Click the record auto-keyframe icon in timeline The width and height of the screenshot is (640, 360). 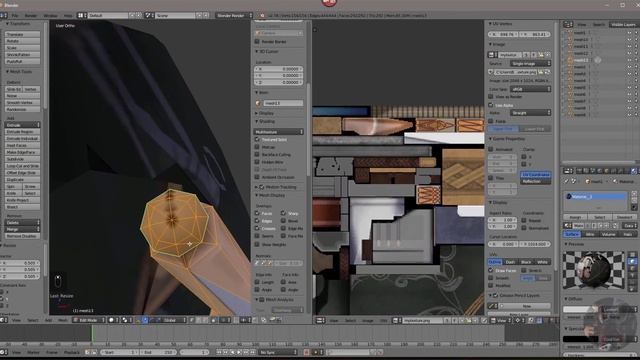point(307,352)
